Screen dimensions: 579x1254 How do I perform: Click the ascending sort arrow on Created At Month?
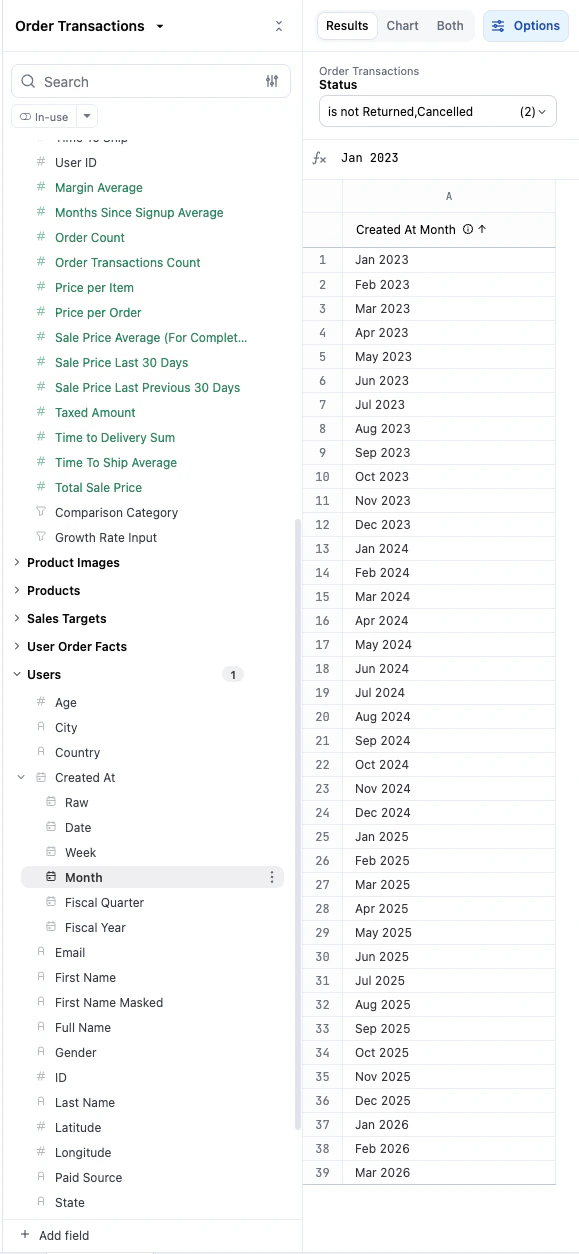[x=482, y=229]
